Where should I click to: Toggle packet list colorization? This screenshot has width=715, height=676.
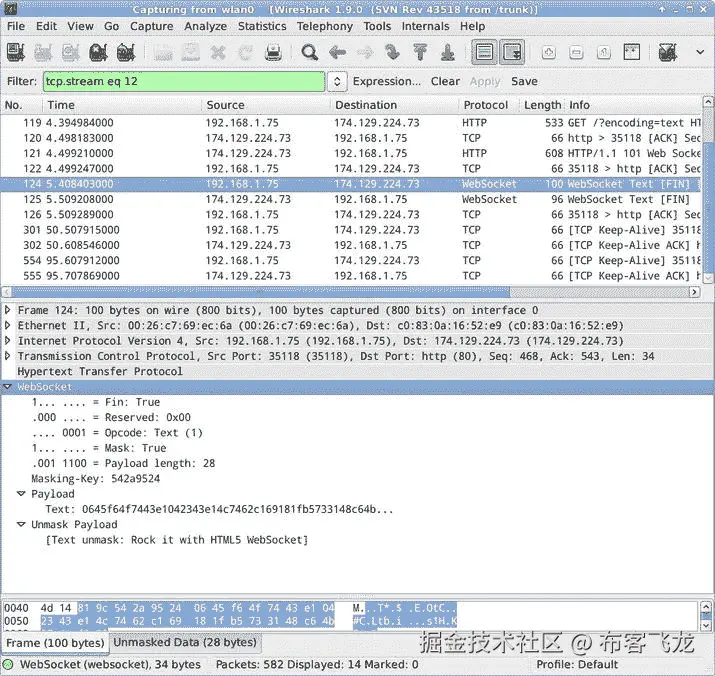(484, 52)
